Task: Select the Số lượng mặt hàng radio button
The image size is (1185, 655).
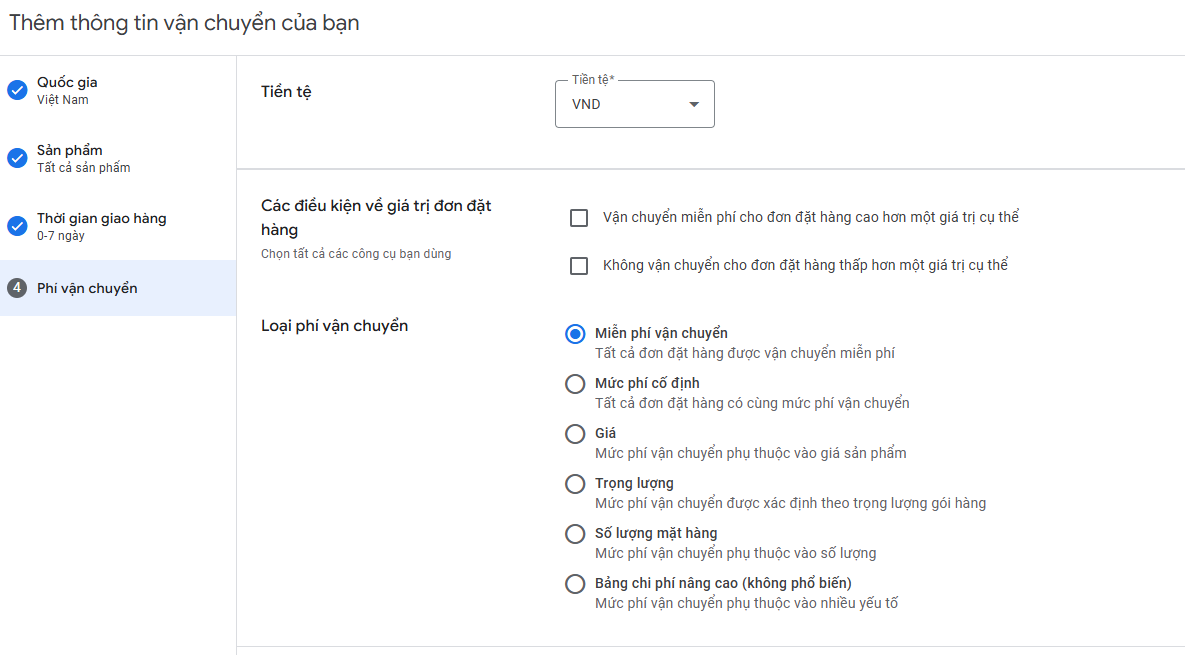Action: pos(575,533)
